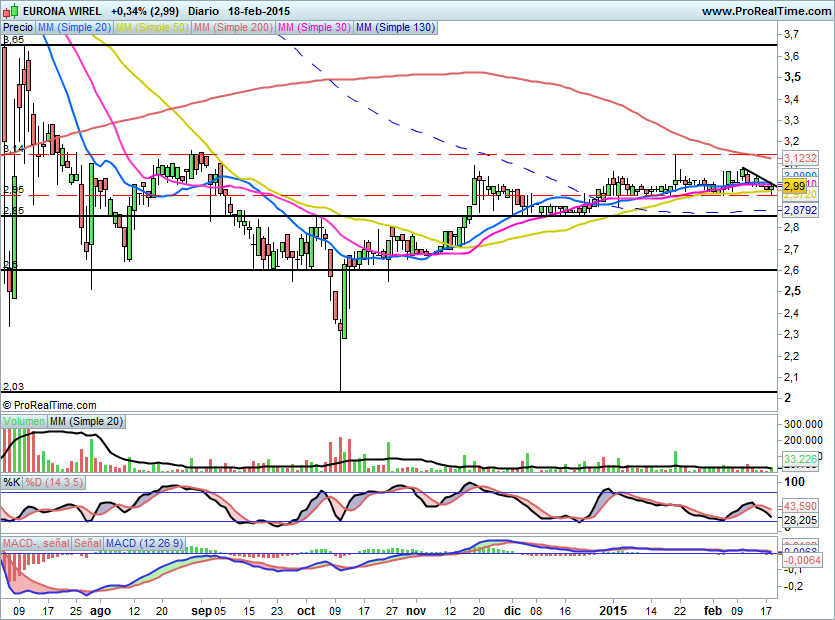Viewport: 835px width, 620px height.
Task: Click the yellow MM (Simple 50) label
Action: point(152,28)
